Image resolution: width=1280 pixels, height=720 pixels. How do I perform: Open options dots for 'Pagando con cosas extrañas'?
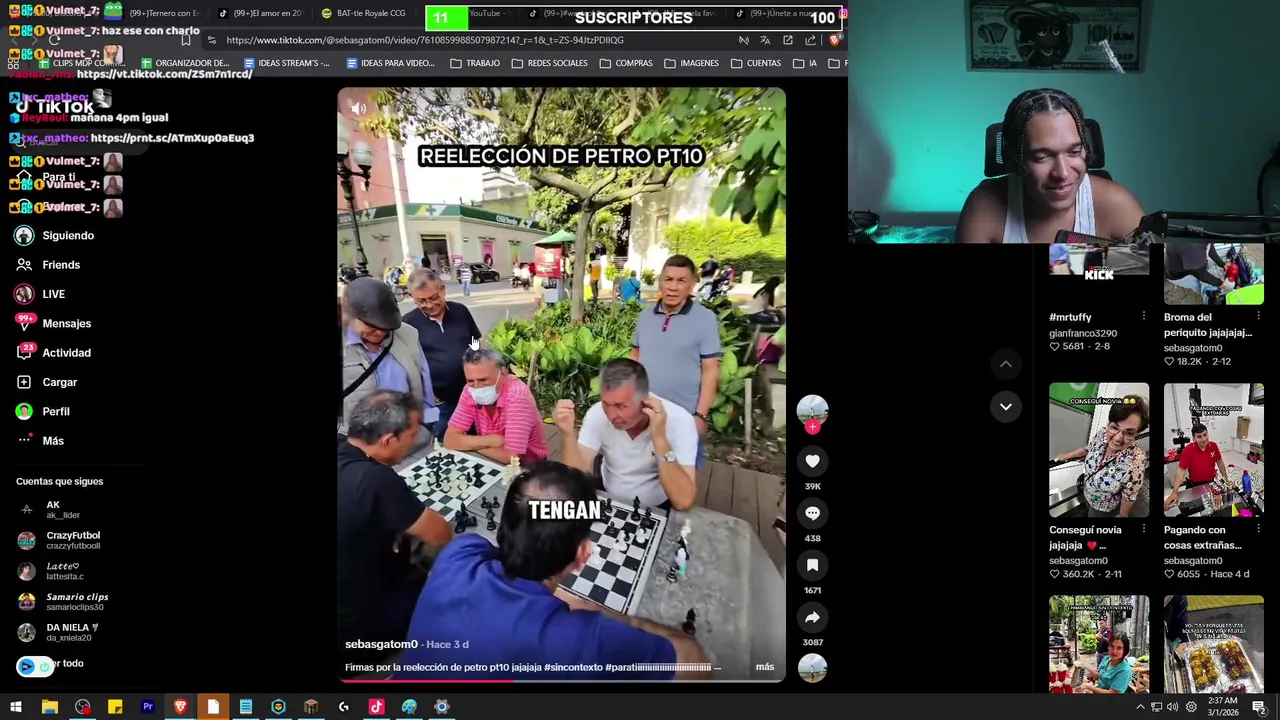tap(1258, 529)
